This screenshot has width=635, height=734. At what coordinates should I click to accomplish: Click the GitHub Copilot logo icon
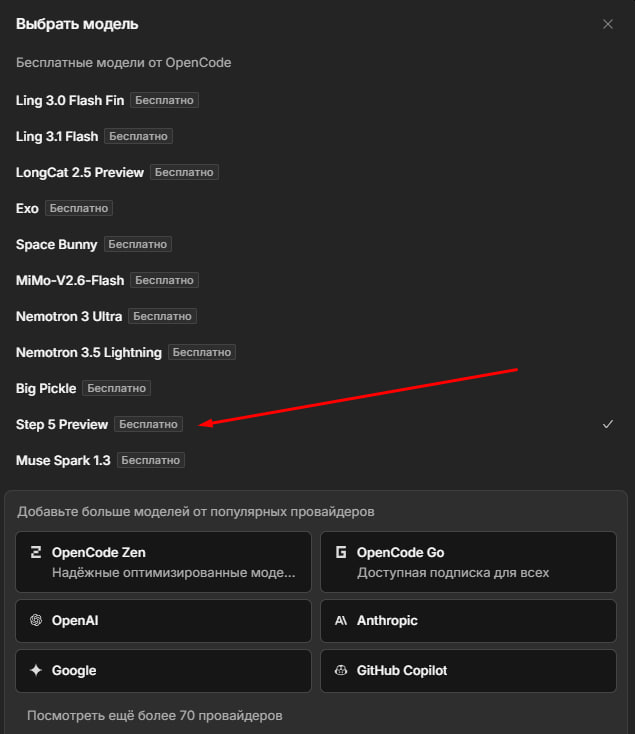[341, 670]
